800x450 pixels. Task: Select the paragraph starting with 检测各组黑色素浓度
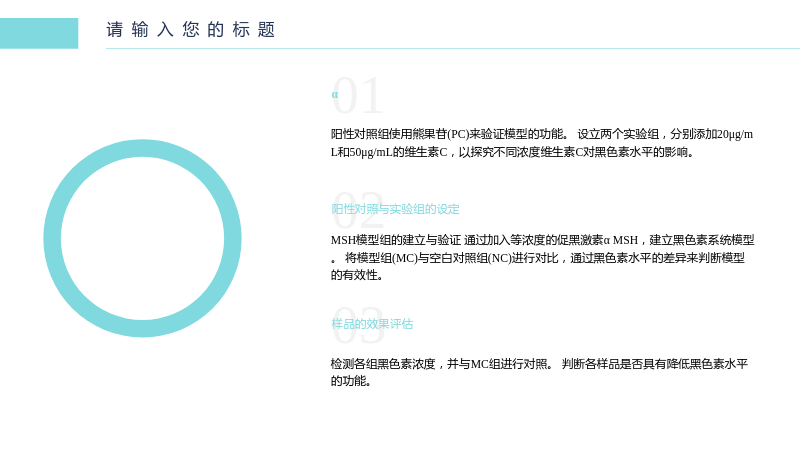click(539, 372)
